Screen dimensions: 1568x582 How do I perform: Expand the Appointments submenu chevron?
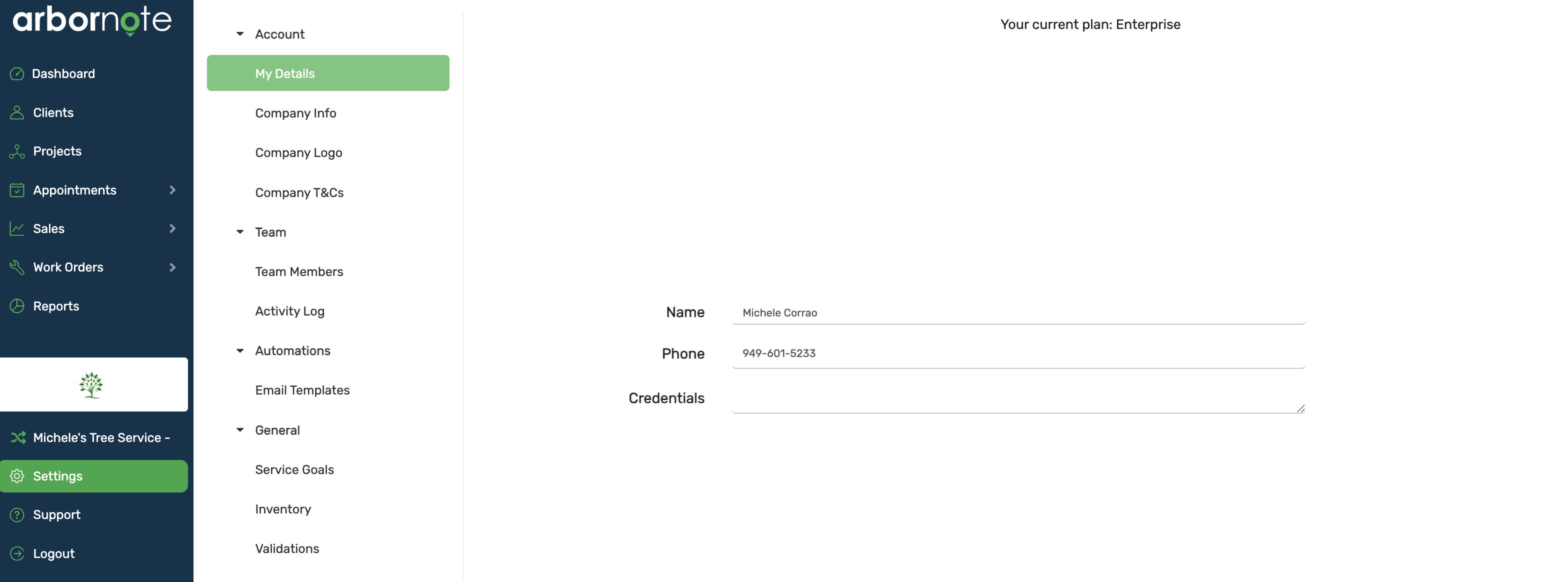[172, 190]
